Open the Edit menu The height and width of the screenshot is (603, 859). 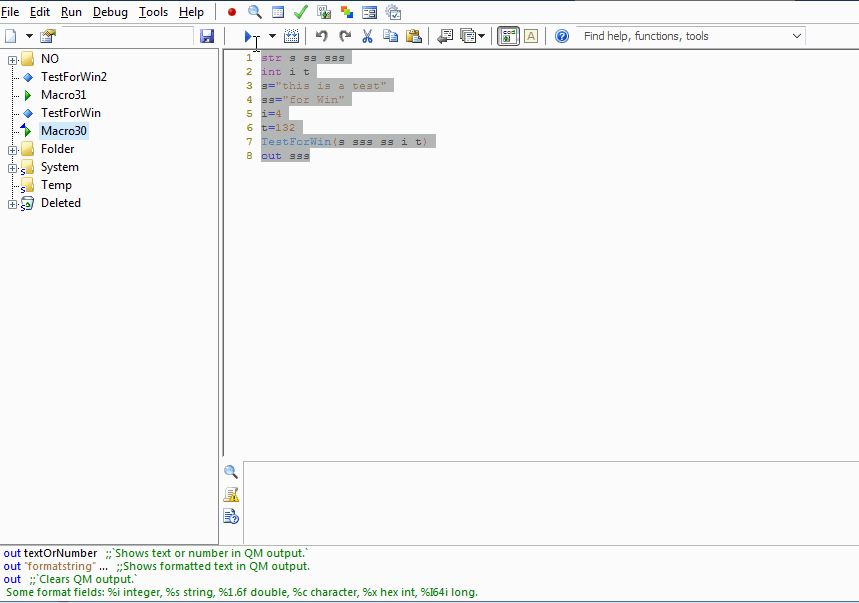point(39,12)
